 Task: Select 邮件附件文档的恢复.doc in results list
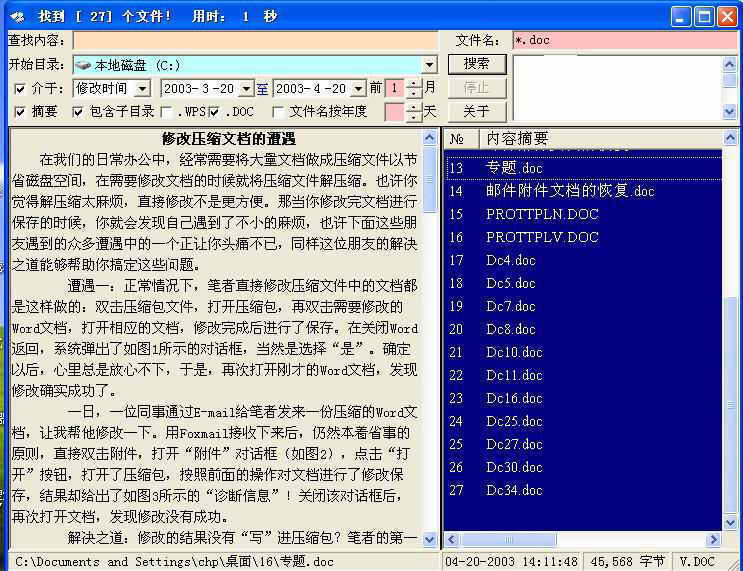(x=570, y=191)
